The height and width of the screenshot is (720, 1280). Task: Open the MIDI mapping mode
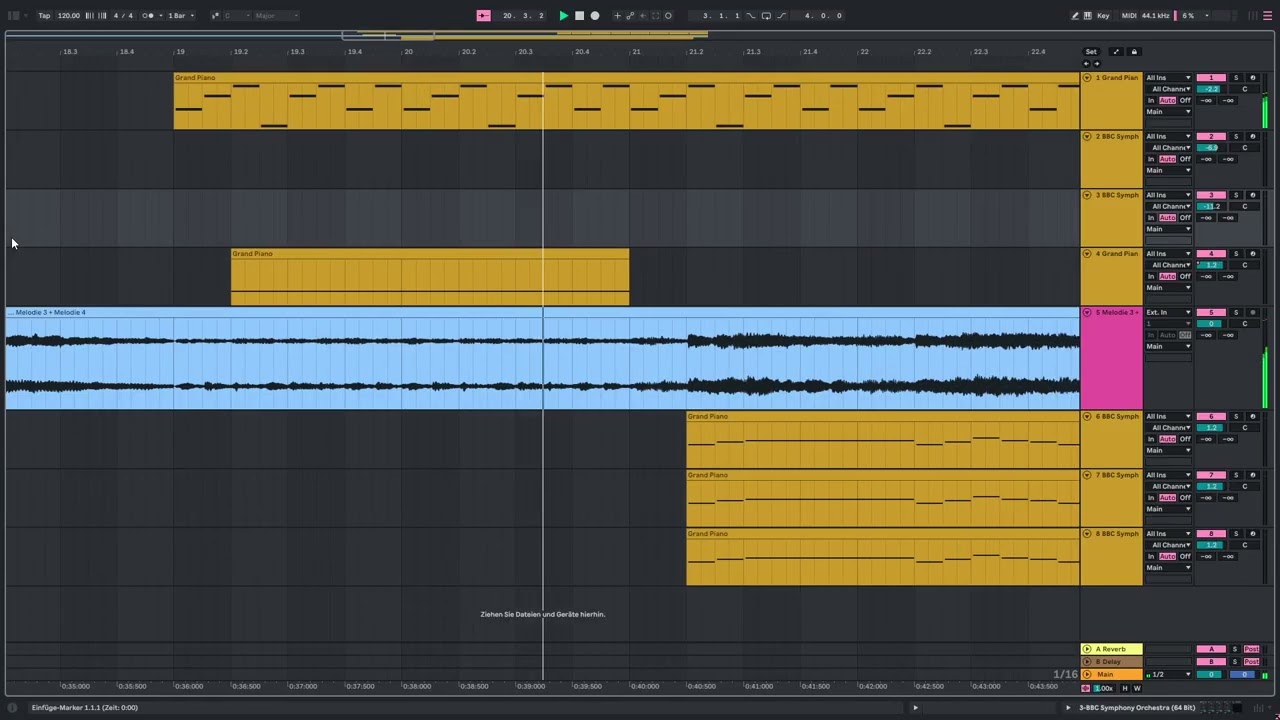pos(1129,16)
